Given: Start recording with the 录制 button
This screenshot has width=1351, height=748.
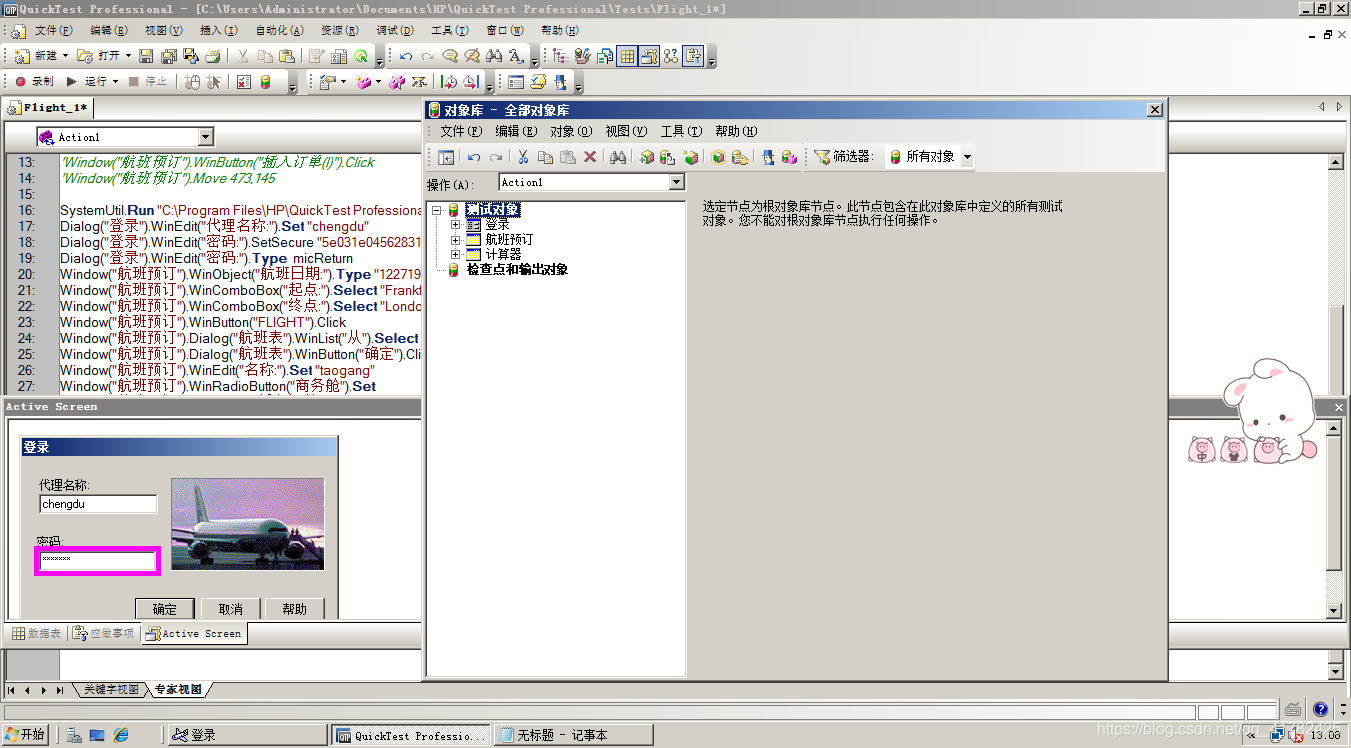Looking at the screenshot, I should point(35,81).
